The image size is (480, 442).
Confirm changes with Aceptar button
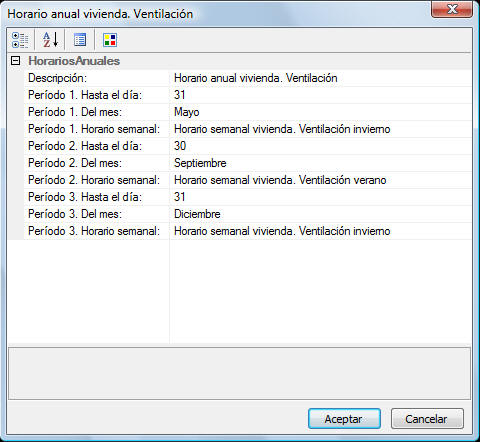pos(344,419)
